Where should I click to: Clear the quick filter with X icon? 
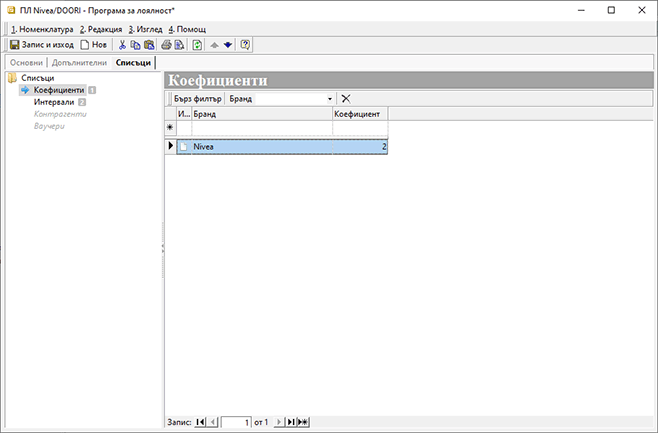tap(346, 99)
